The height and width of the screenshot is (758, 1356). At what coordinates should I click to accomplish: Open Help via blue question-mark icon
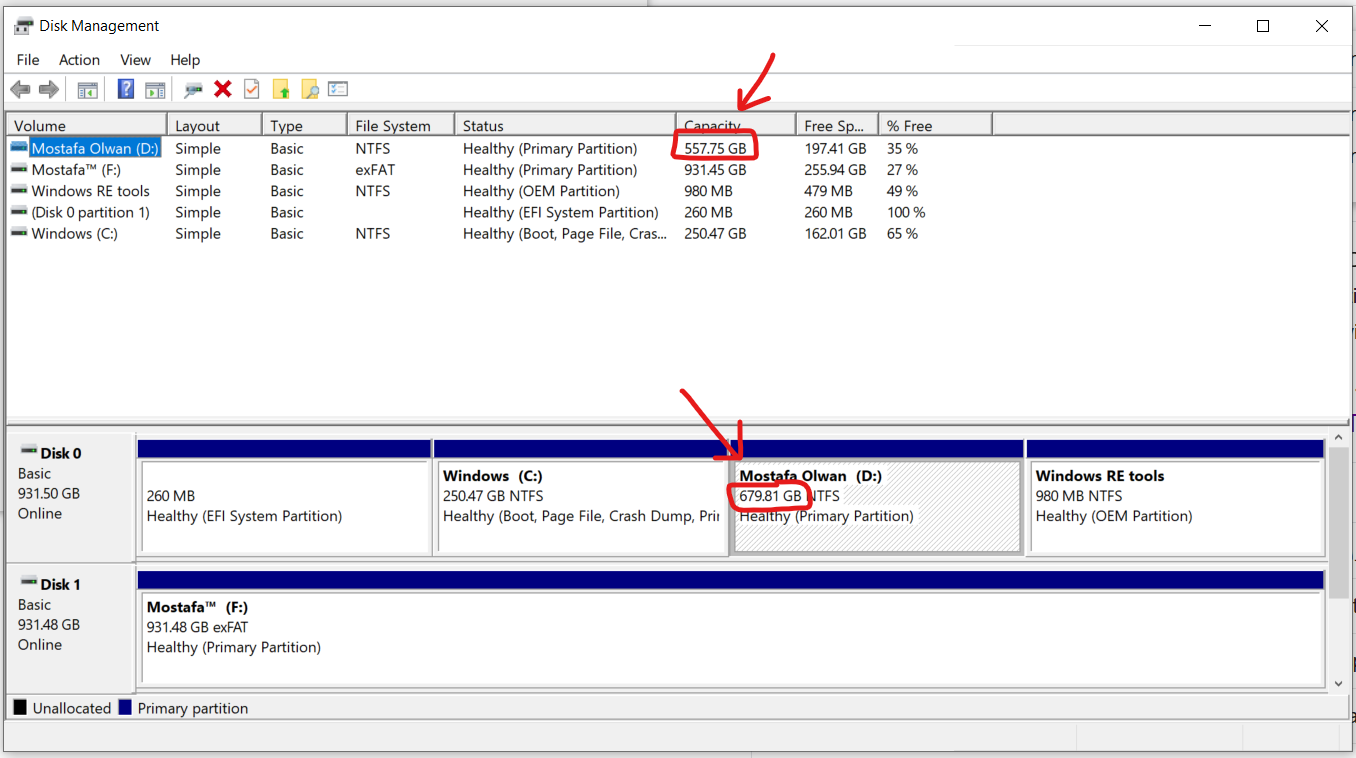126,89
